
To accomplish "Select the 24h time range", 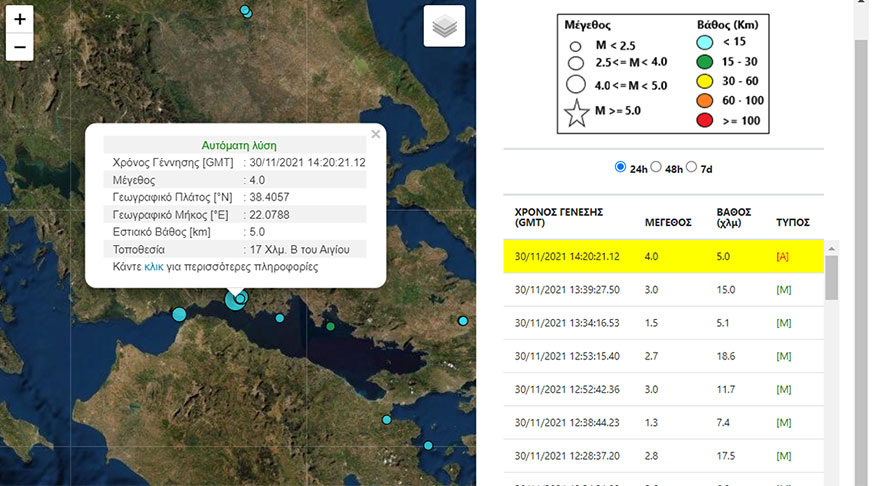I will [621, 168].
